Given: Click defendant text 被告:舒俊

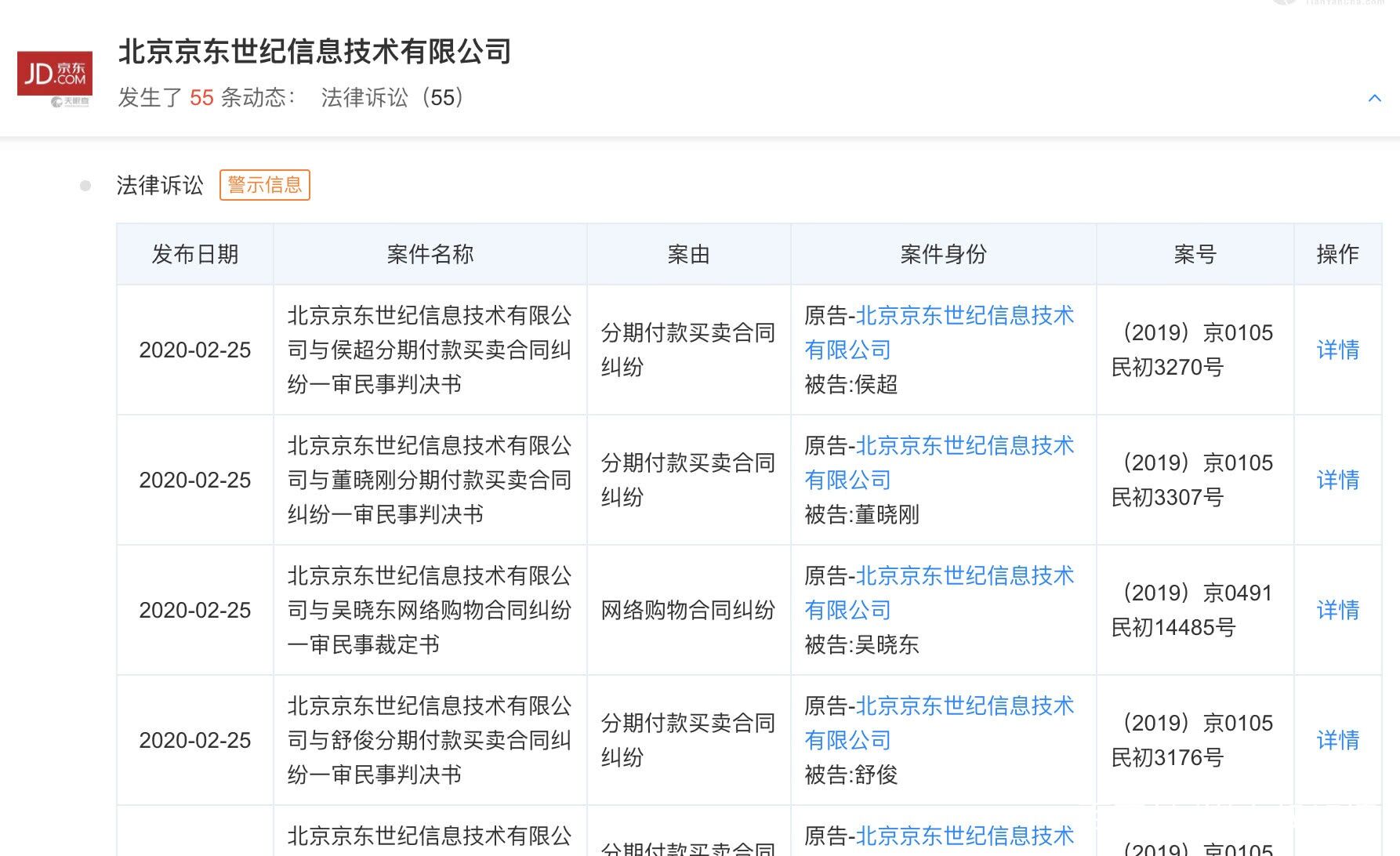Looking at the screenshot, I should coord(851,774).
